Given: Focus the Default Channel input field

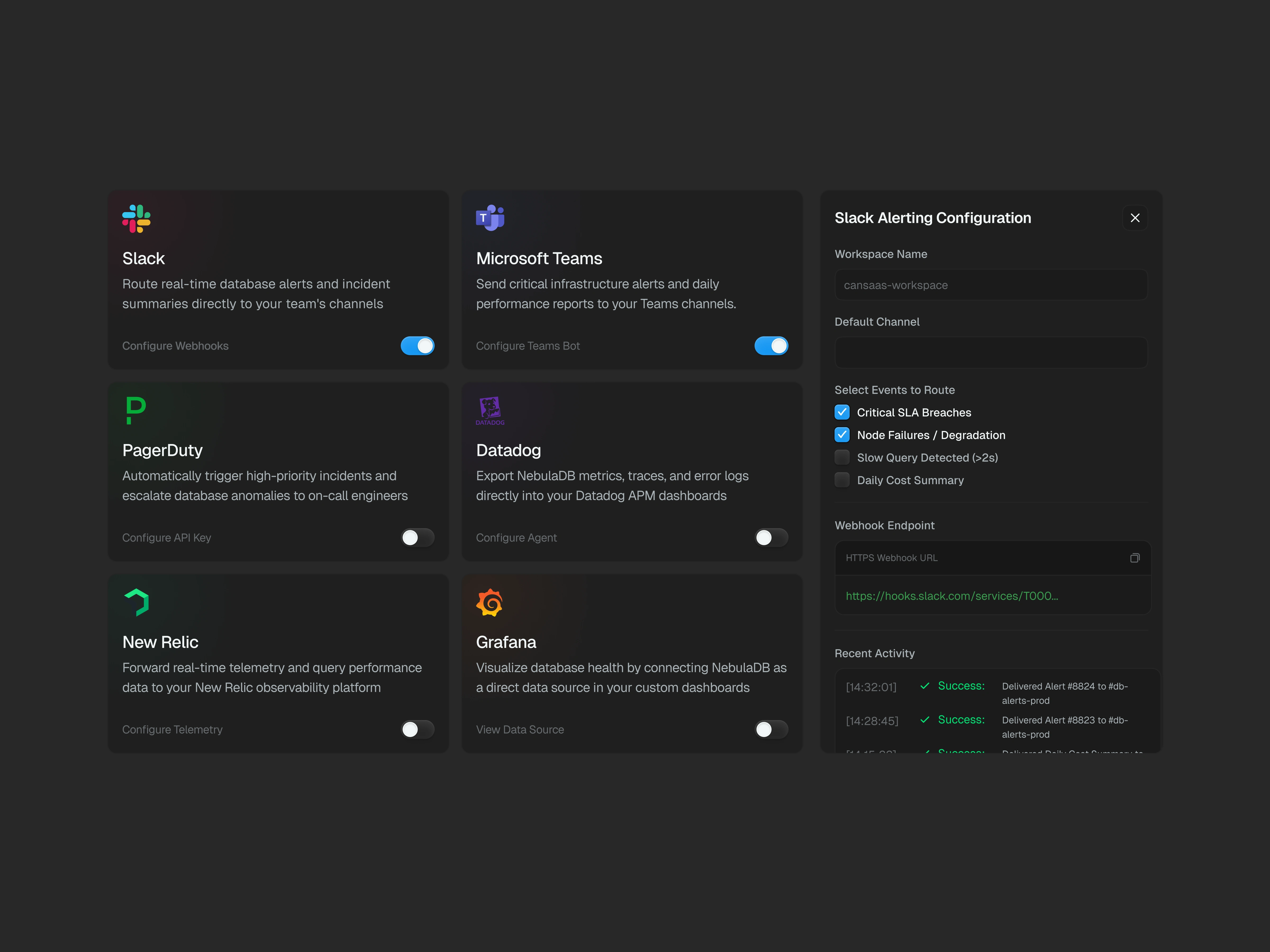Looking at the screenshot, I should tap(990, 352).
